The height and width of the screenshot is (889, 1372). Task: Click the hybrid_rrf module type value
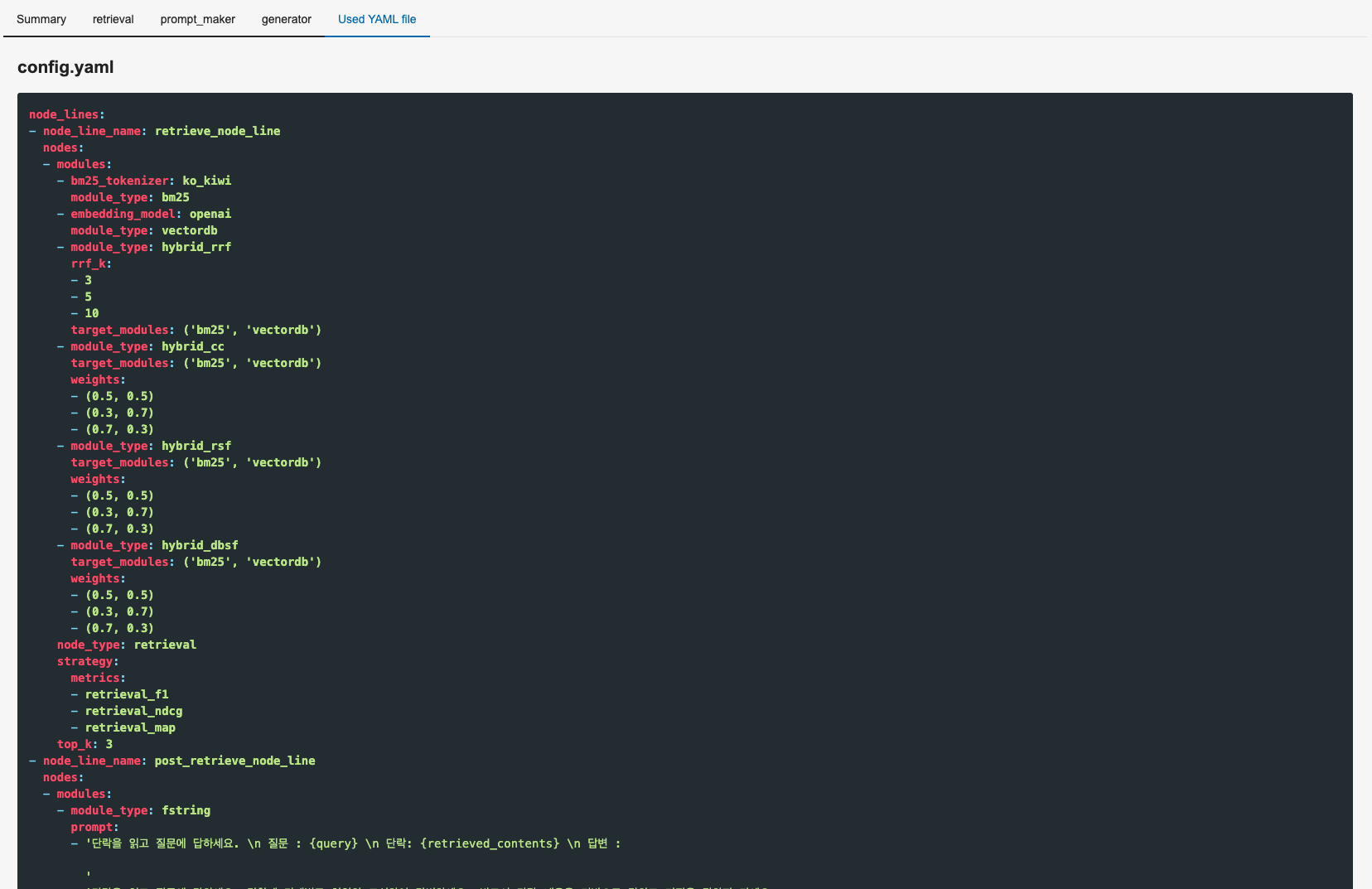(x=196, y=247)
